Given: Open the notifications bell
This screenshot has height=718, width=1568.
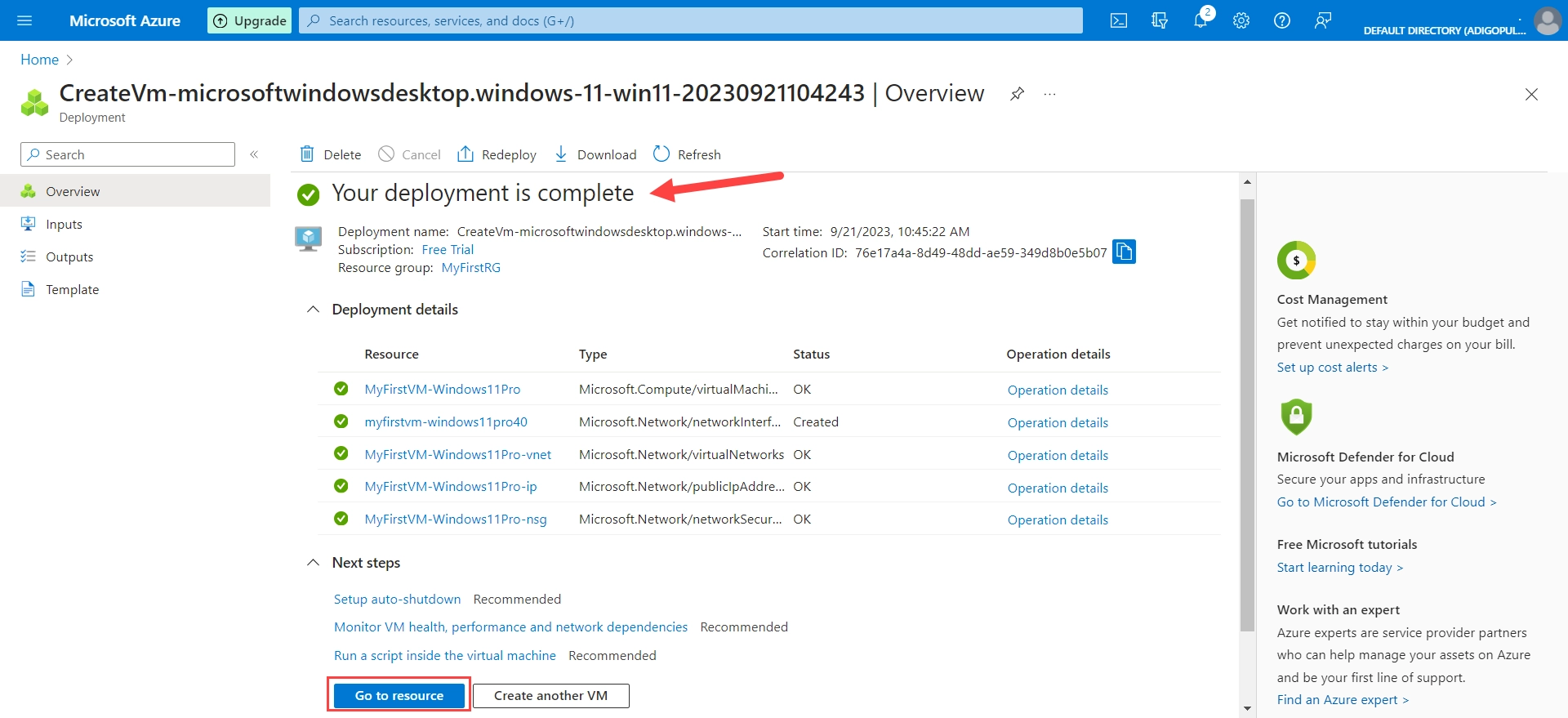Looking at the screenshot, I should click(x=1200, y=20).
